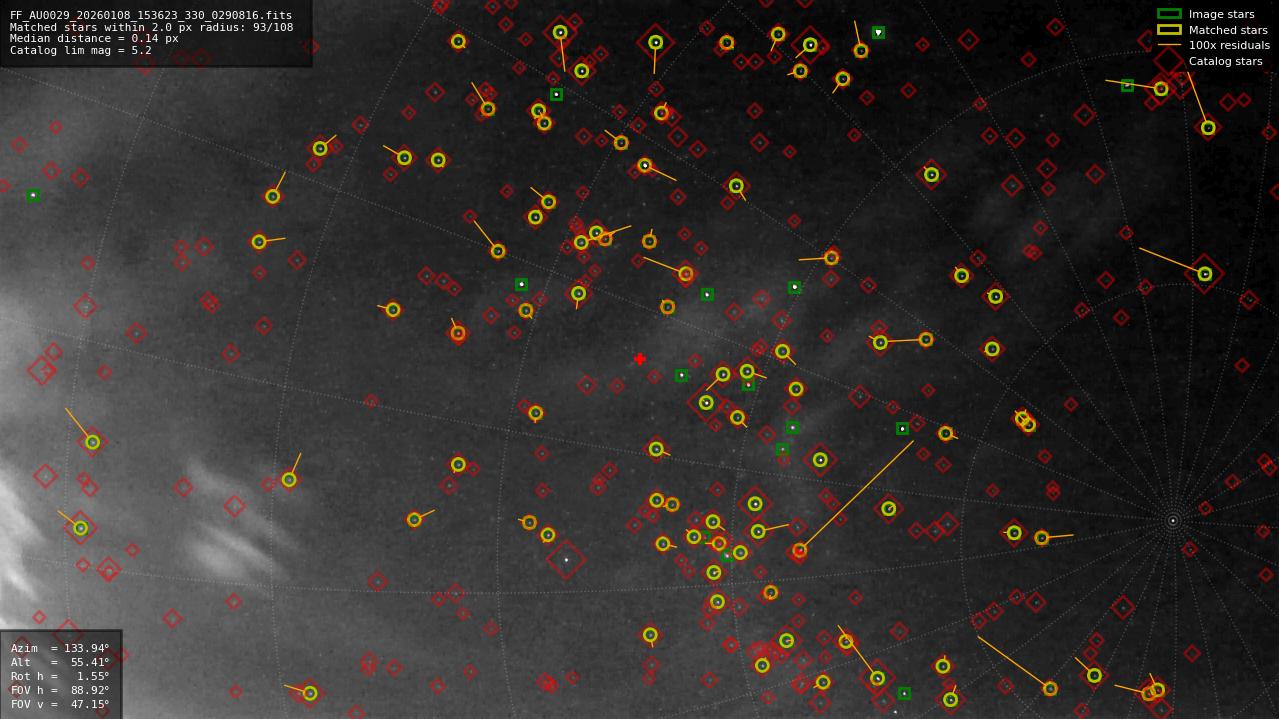Click the orange 100x residuals legend line
Viewport: 1279px width, 719px height.
tap(1169, 45)
